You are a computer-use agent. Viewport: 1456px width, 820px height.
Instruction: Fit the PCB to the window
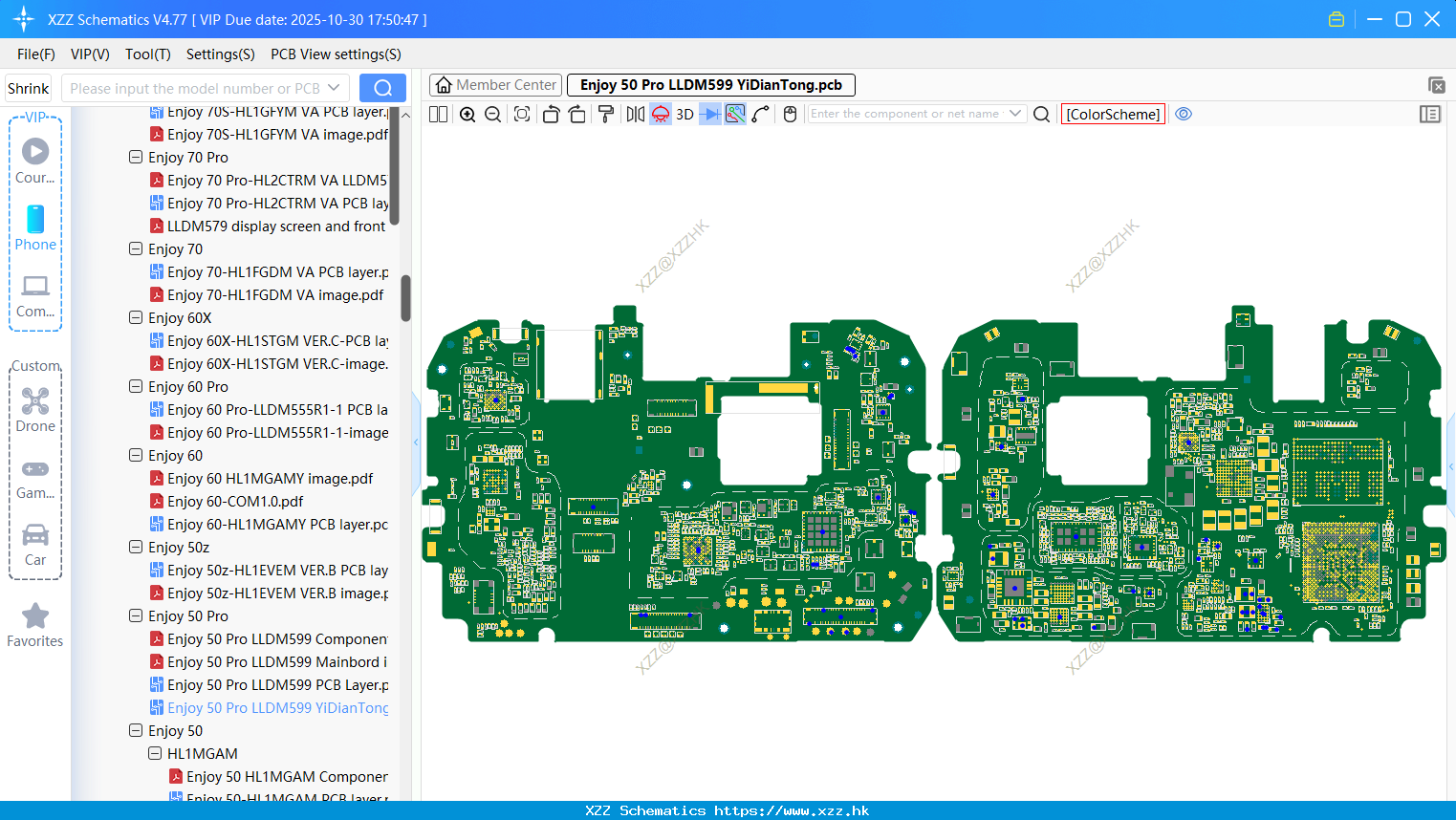click(x=522, y=114)
